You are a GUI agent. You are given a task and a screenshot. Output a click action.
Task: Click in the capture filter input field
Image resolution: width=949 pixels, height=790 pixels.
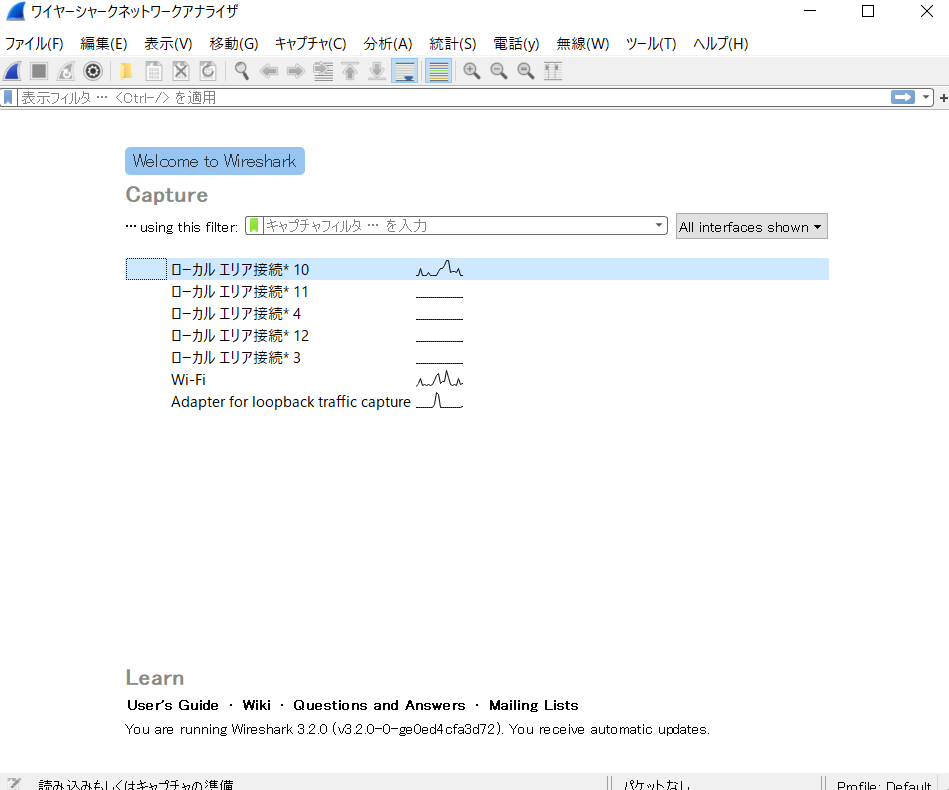[458, 226]
